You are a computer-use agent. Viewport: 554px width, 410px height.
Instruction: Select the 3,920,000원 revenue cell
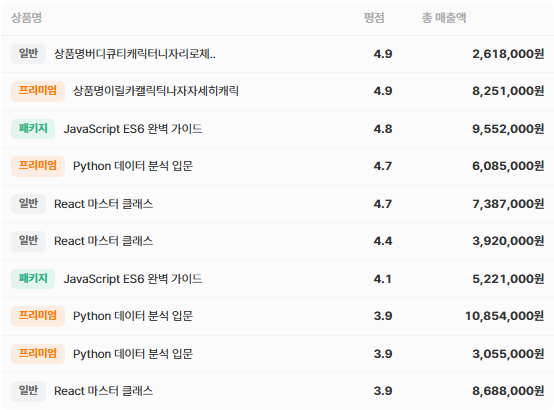(x=508, y=241)
